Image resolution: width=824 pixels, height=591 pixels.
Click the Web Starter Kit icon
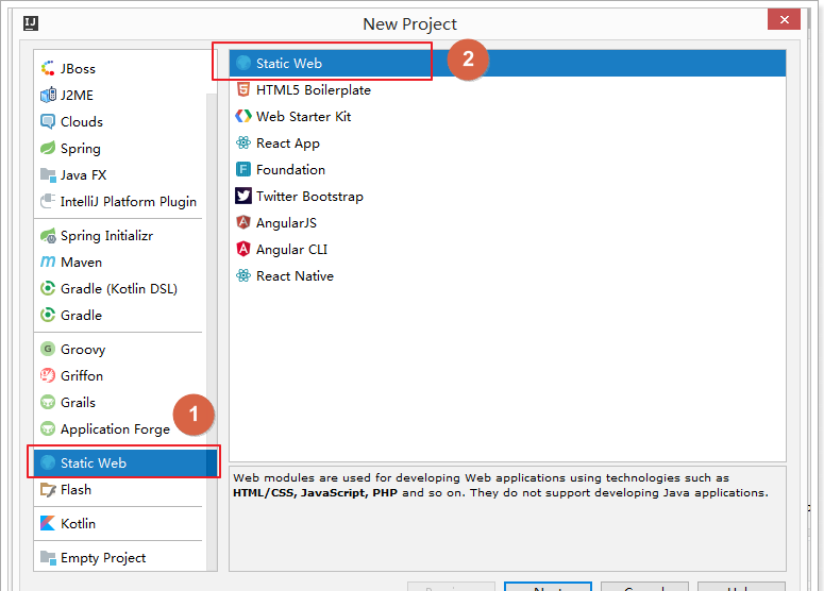click(243, 116)
